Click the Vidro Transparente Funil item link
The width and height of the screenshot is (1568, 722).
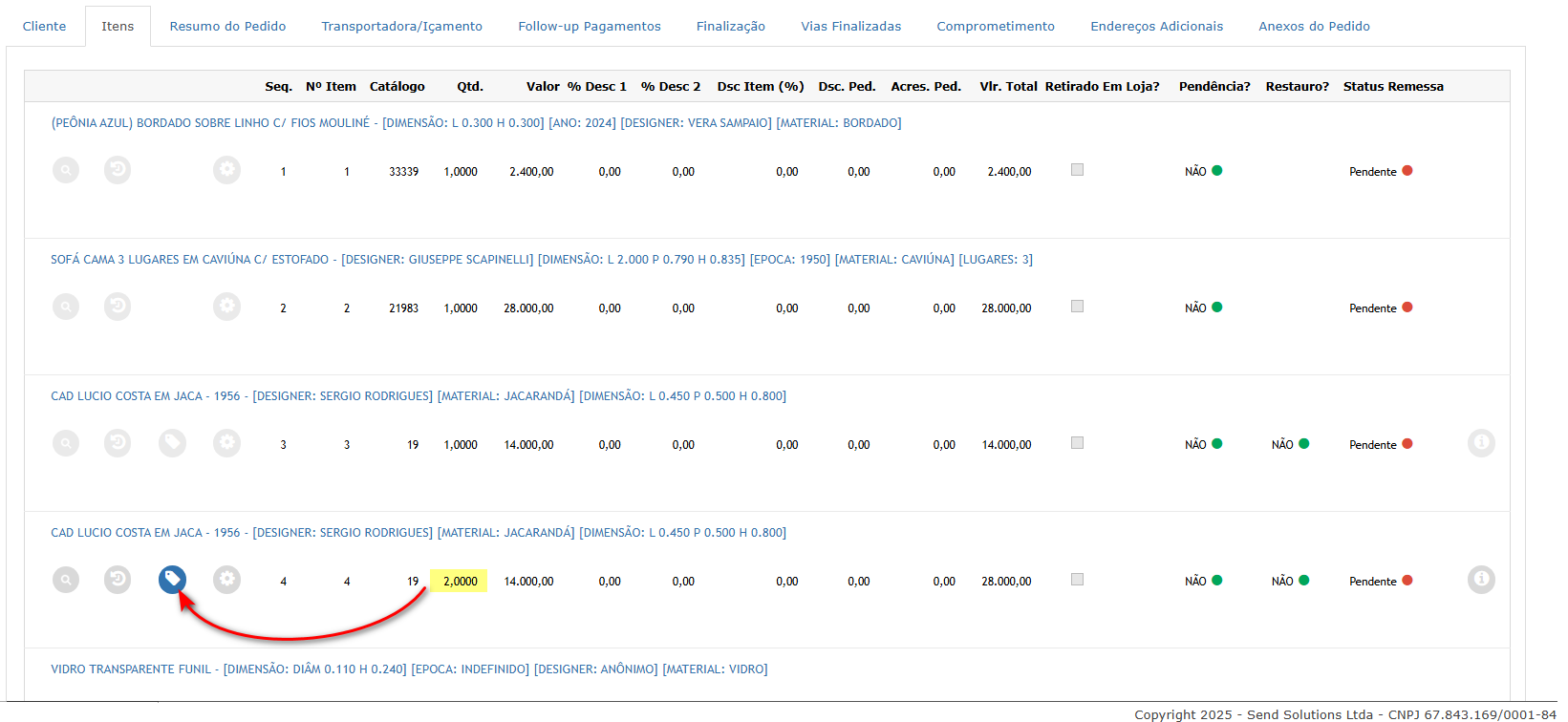pyautogui.click(x=409, y=669)
